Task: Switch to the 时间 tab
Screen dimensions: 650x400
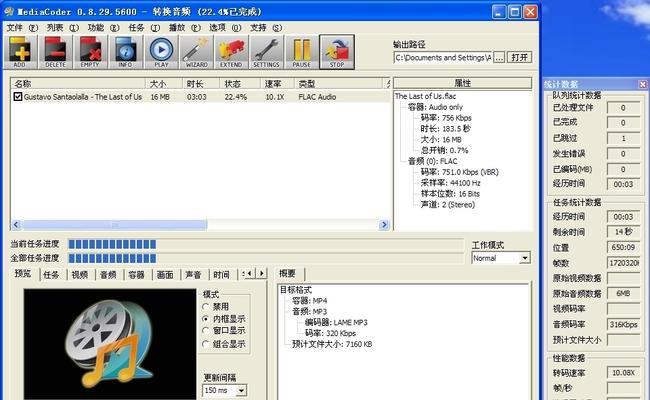Action: (x=221, y=274)
